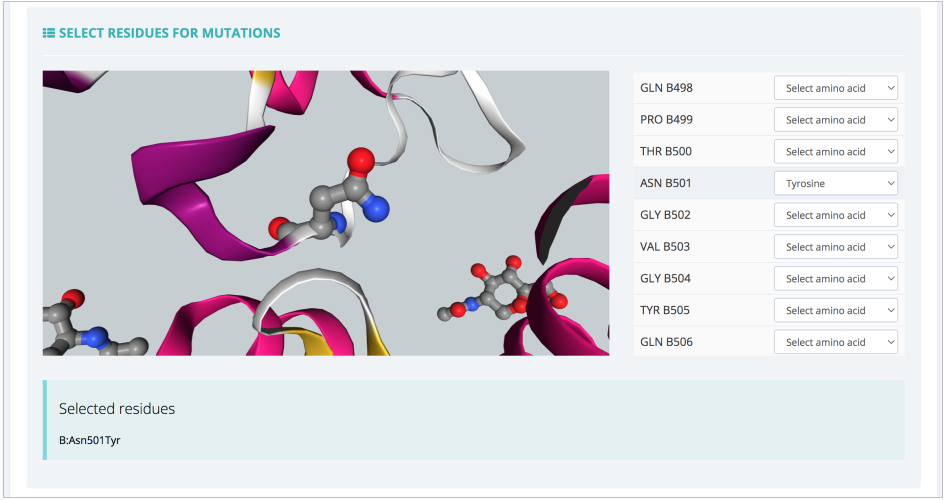Expand amino acid dropdown for VAL B503

coord(835,247)
